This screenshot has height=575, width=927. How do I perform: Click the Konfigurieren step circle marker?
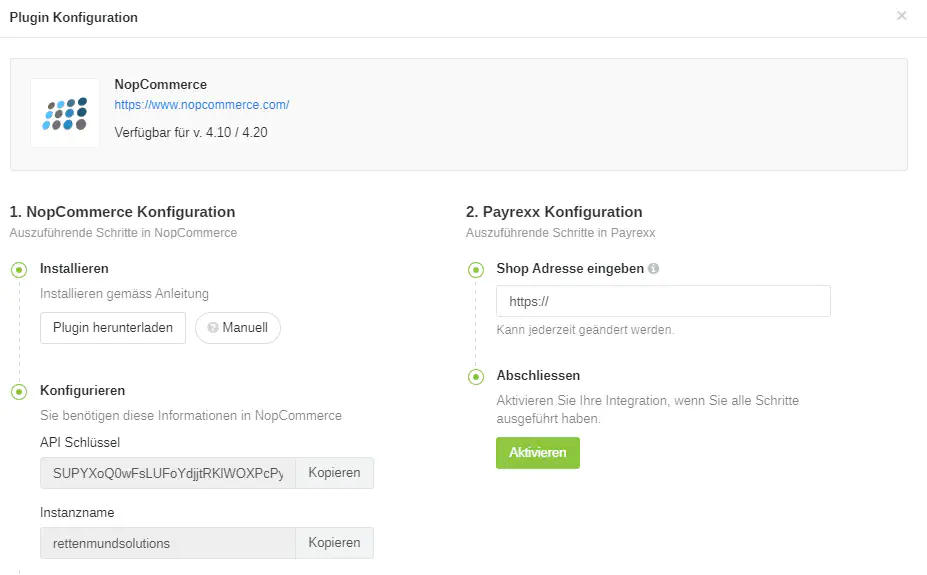19,391
